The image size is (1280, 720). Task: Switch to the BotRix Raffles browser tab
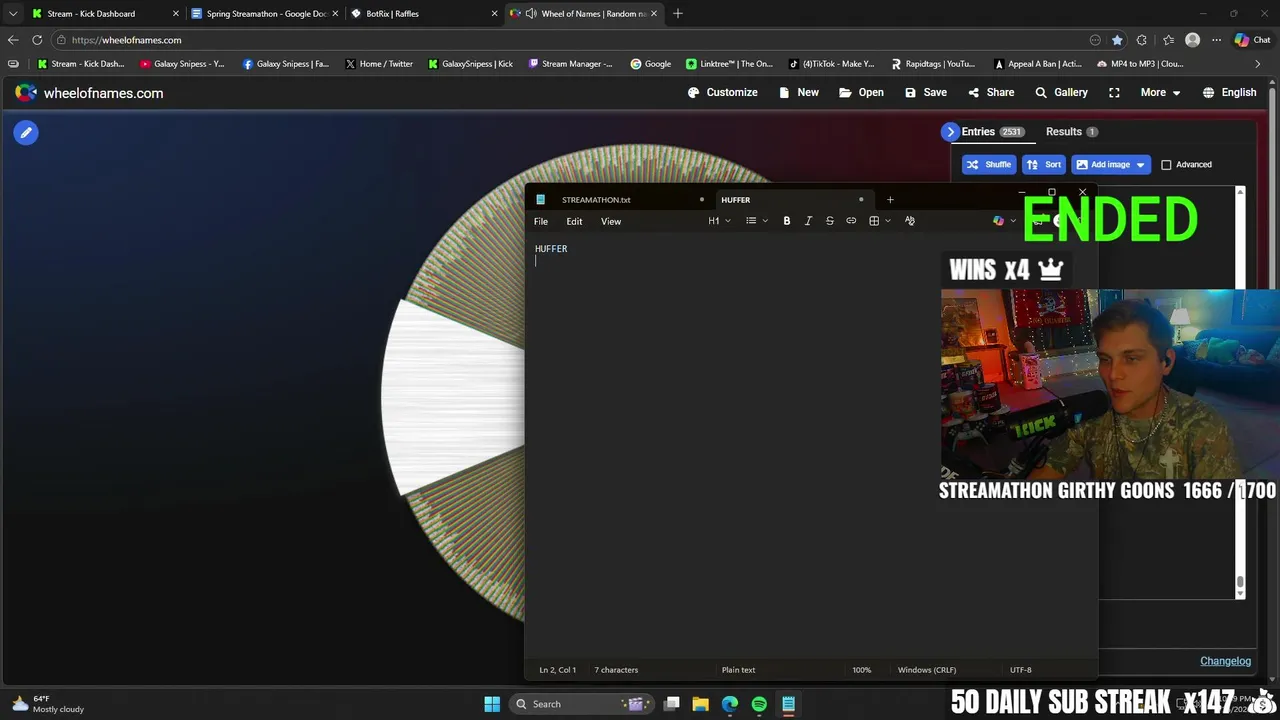(x=423, y=14)
